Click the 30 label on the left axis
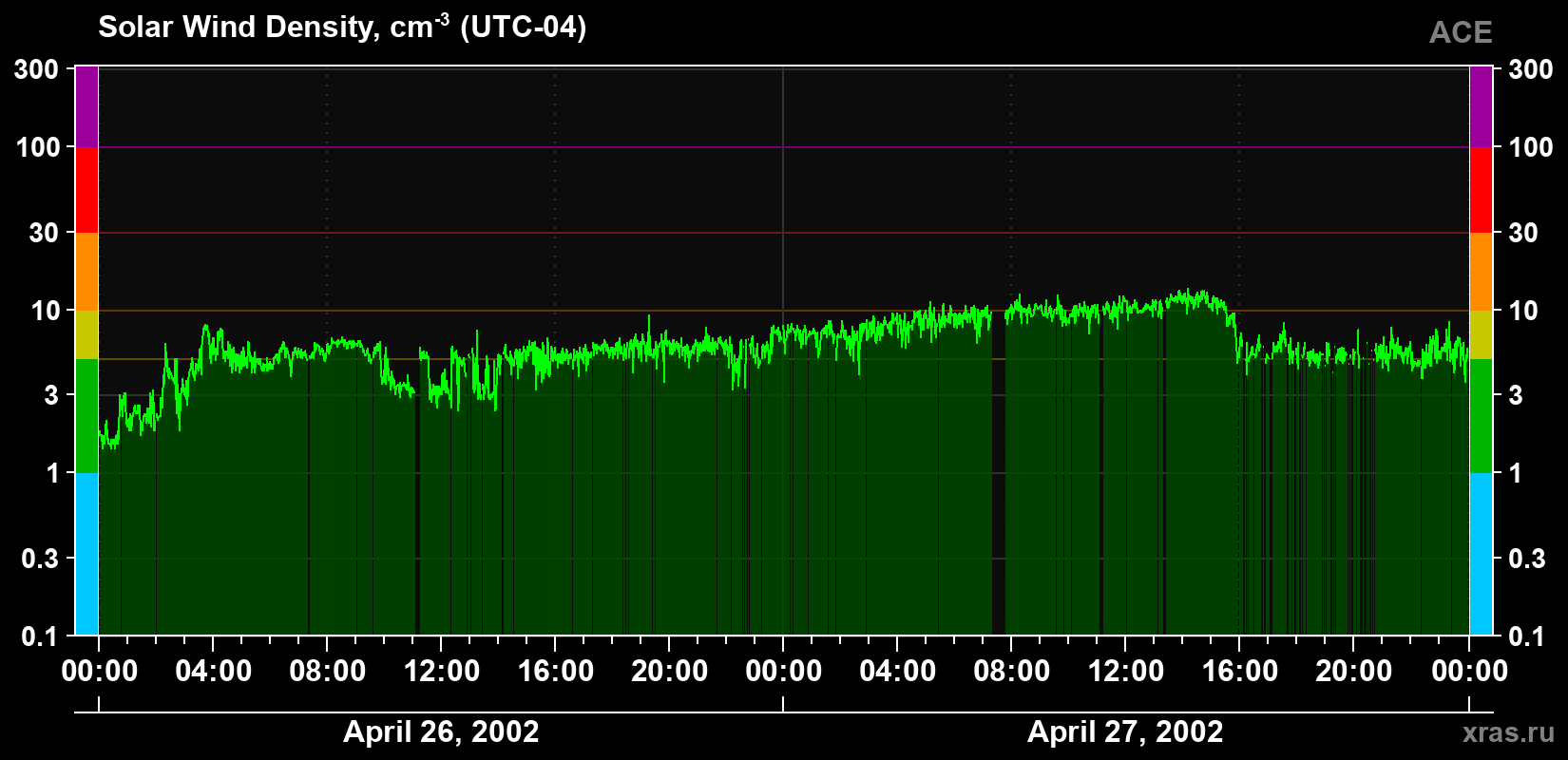The width and height of the screenshot is (1568, 760). tap(45, 233)
